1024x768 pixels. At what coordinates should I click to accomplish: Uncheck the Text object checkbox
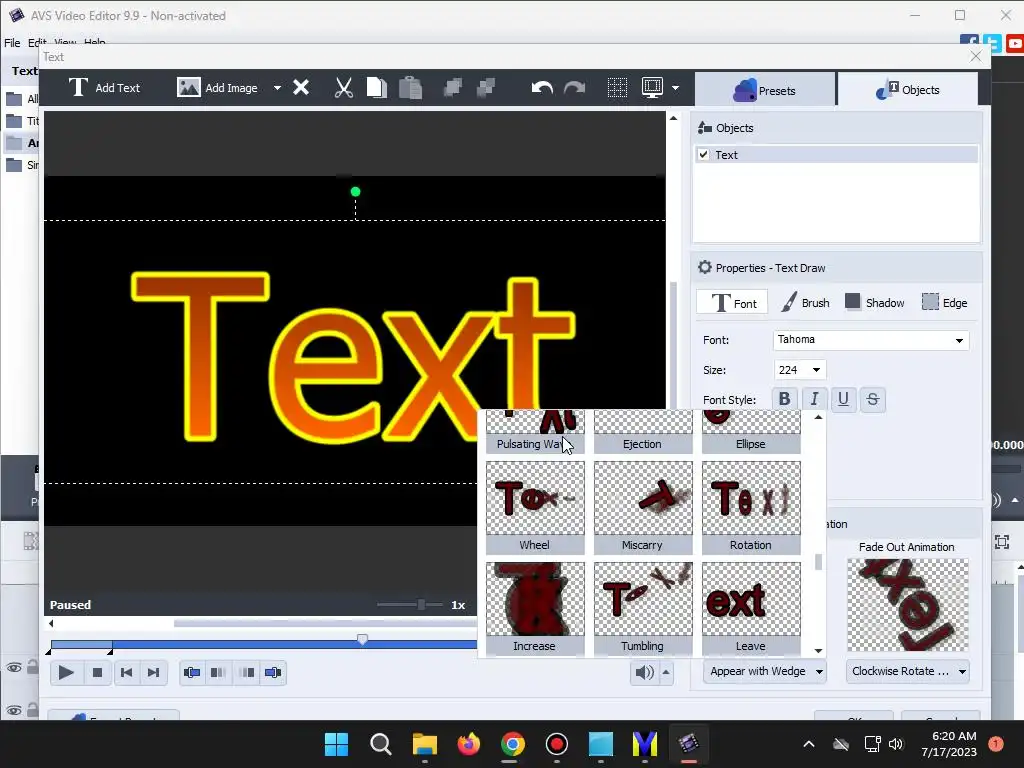(703, 155)
